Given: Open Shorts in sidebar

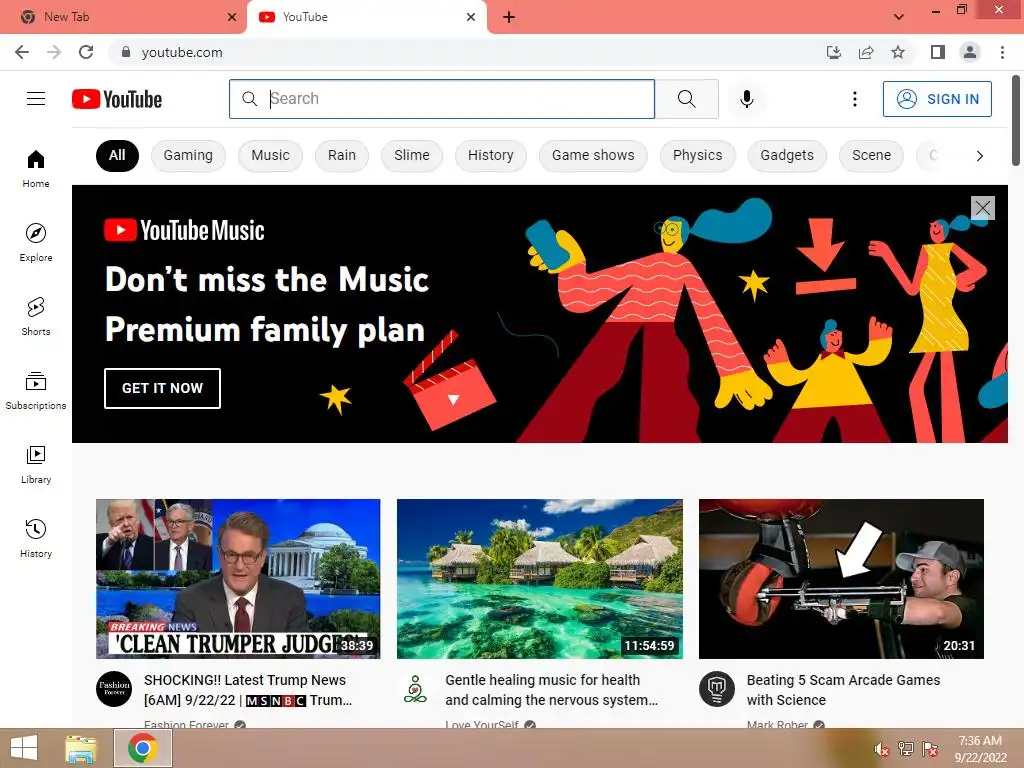Looking at the screenshot, I should point(36,316).
